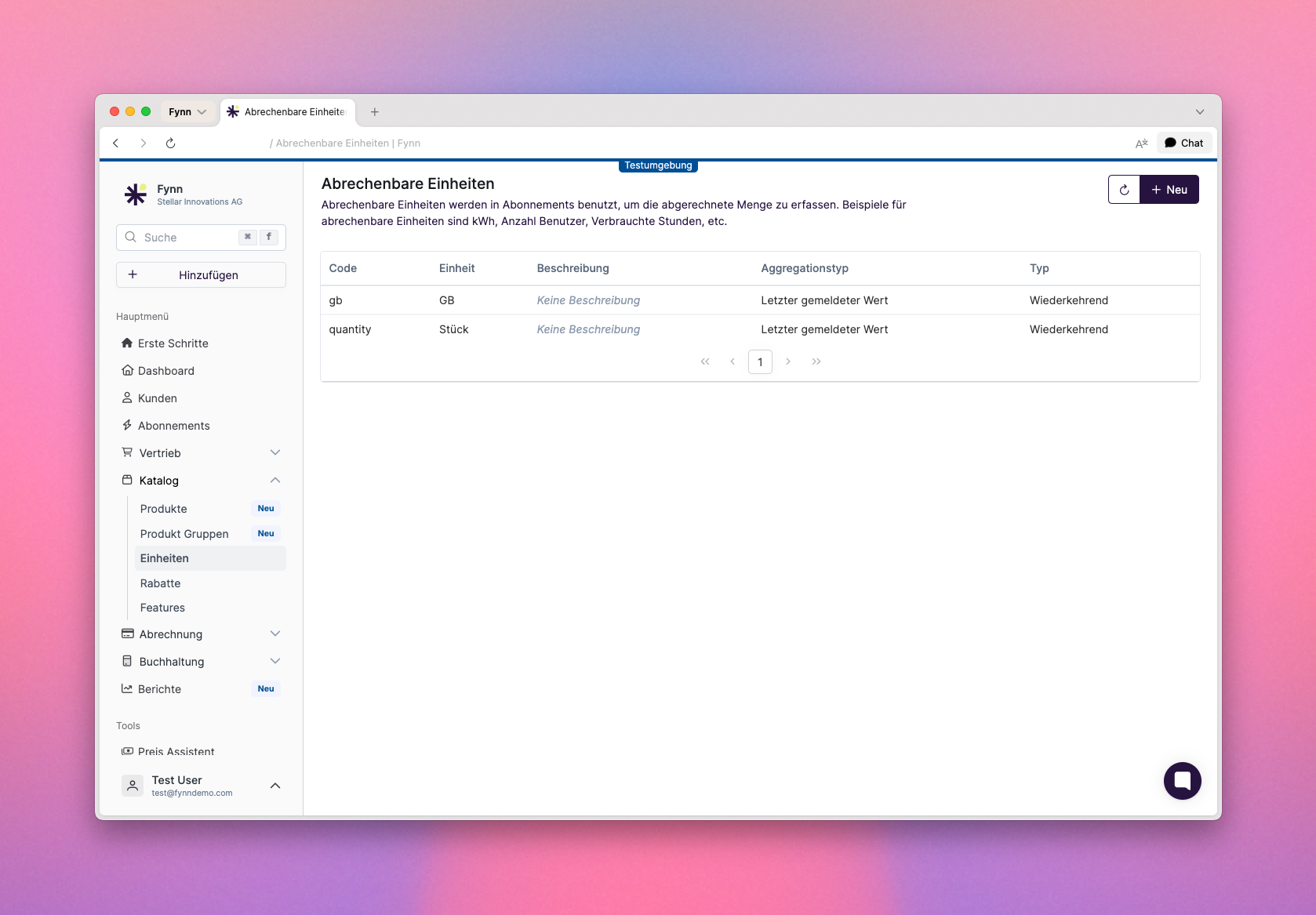Click the refresh button beside Neu
1316x915 pixels.
pyautogui.click(x=1124, y=190)
